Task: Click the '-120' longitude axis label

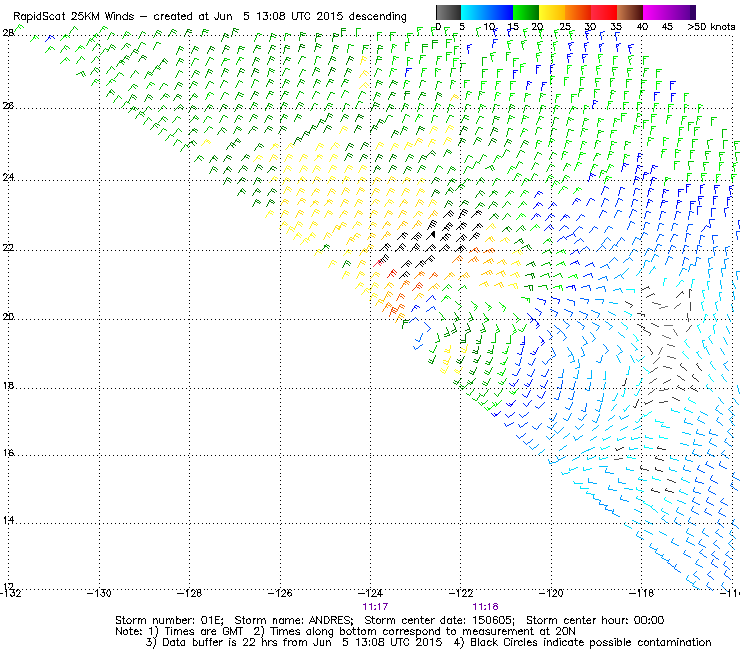Action: [551, 593]
